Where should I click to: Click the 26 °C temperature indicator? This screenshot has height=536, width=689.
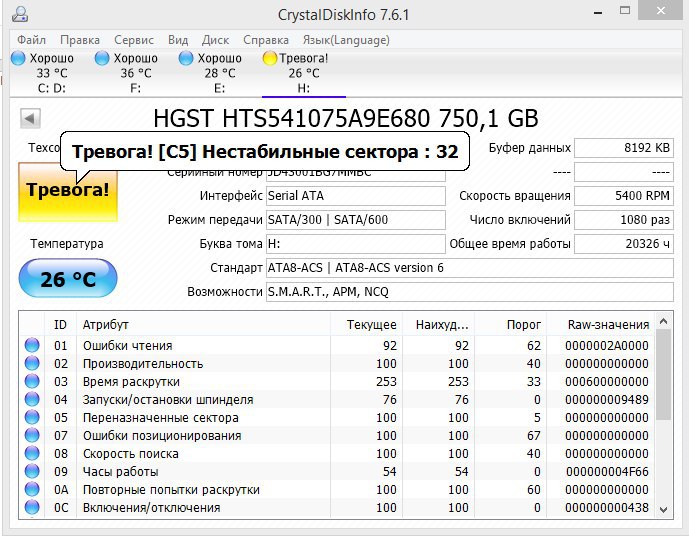[x=68, y=279]
